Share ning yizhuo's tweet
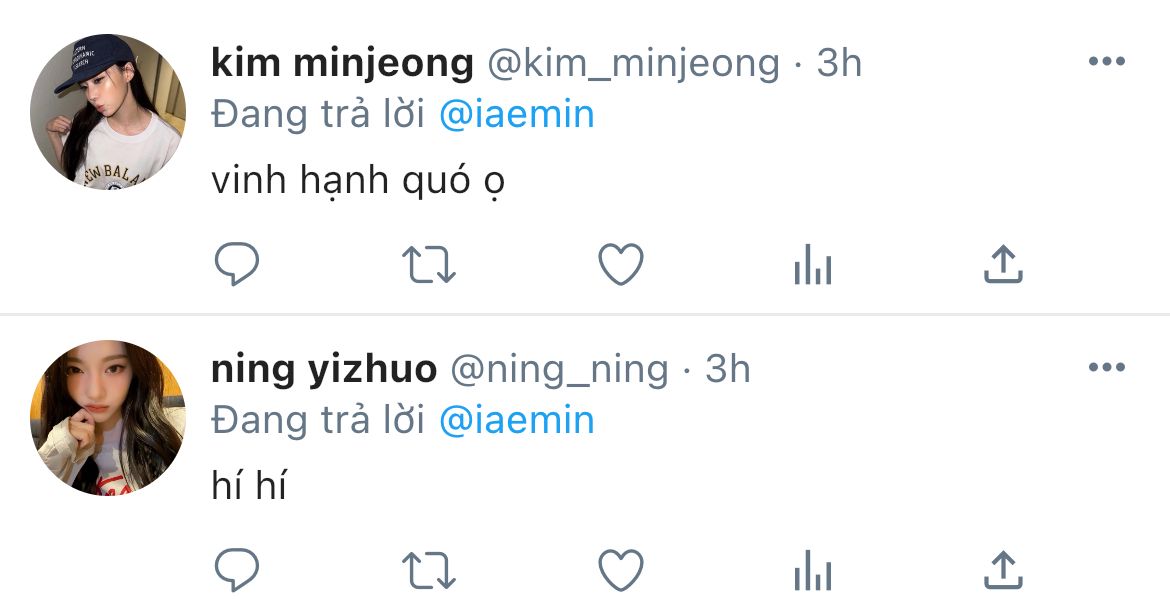1170x613 pixels. coord(1003,570)
